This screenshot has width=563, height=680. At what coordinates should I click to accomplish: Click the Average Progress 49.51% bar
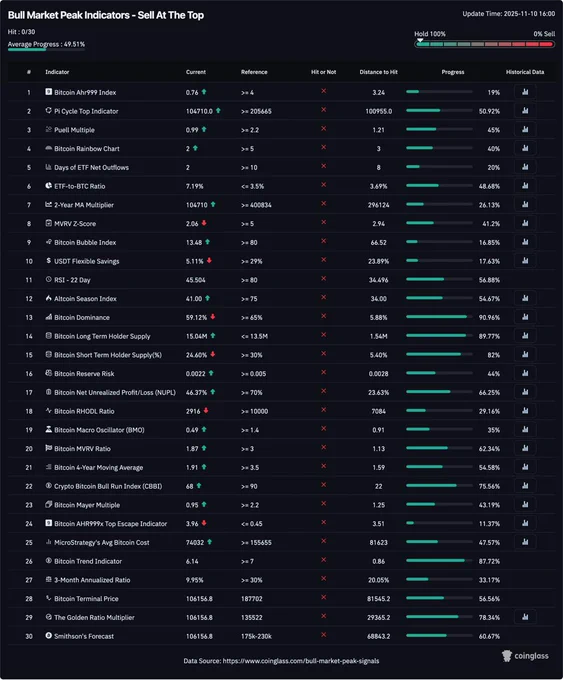tap(46, 49)
